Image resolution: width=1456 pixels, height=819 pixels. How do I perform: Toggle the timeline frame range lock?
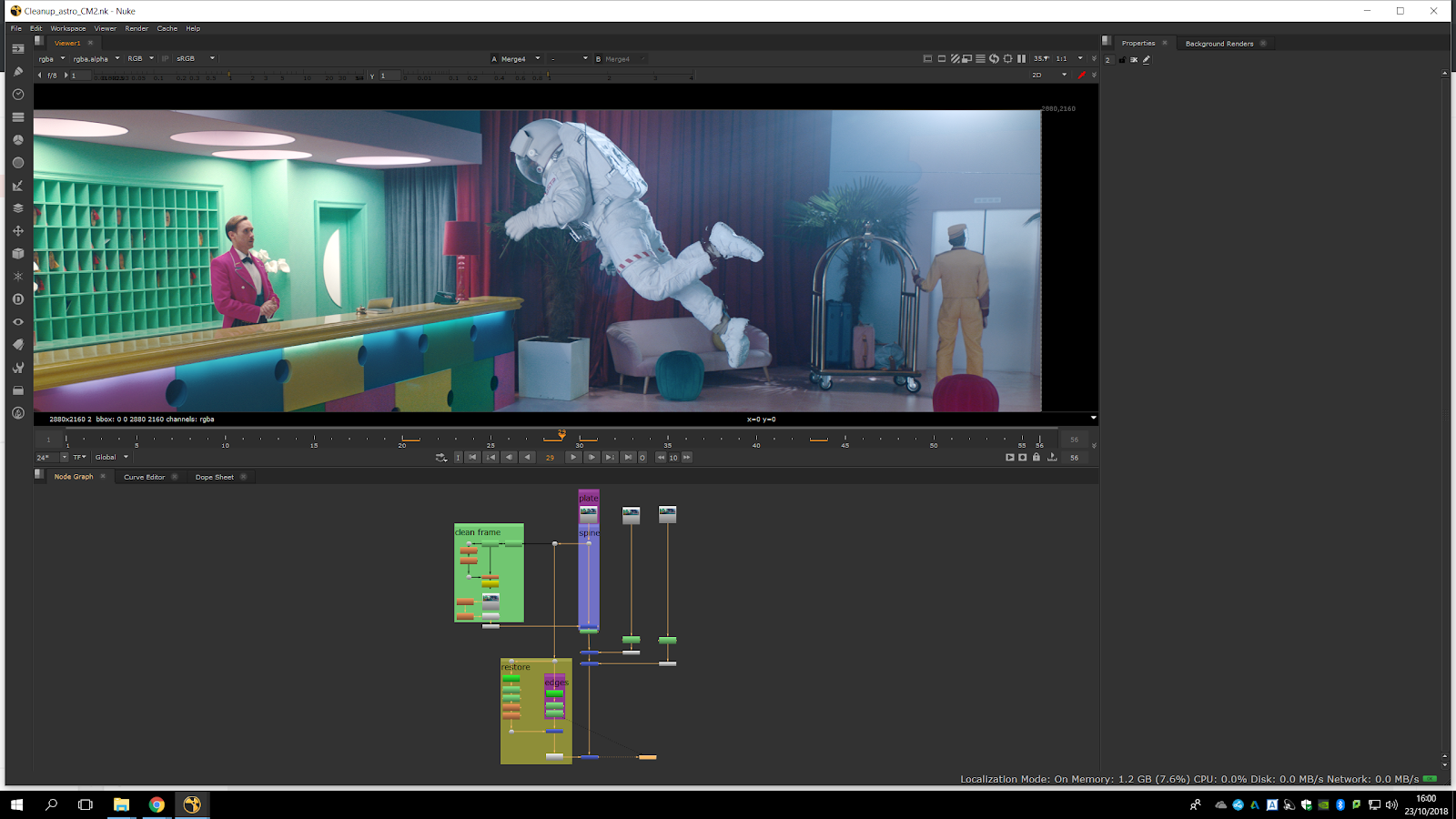pyautogui.click(x=1036, y=458)
